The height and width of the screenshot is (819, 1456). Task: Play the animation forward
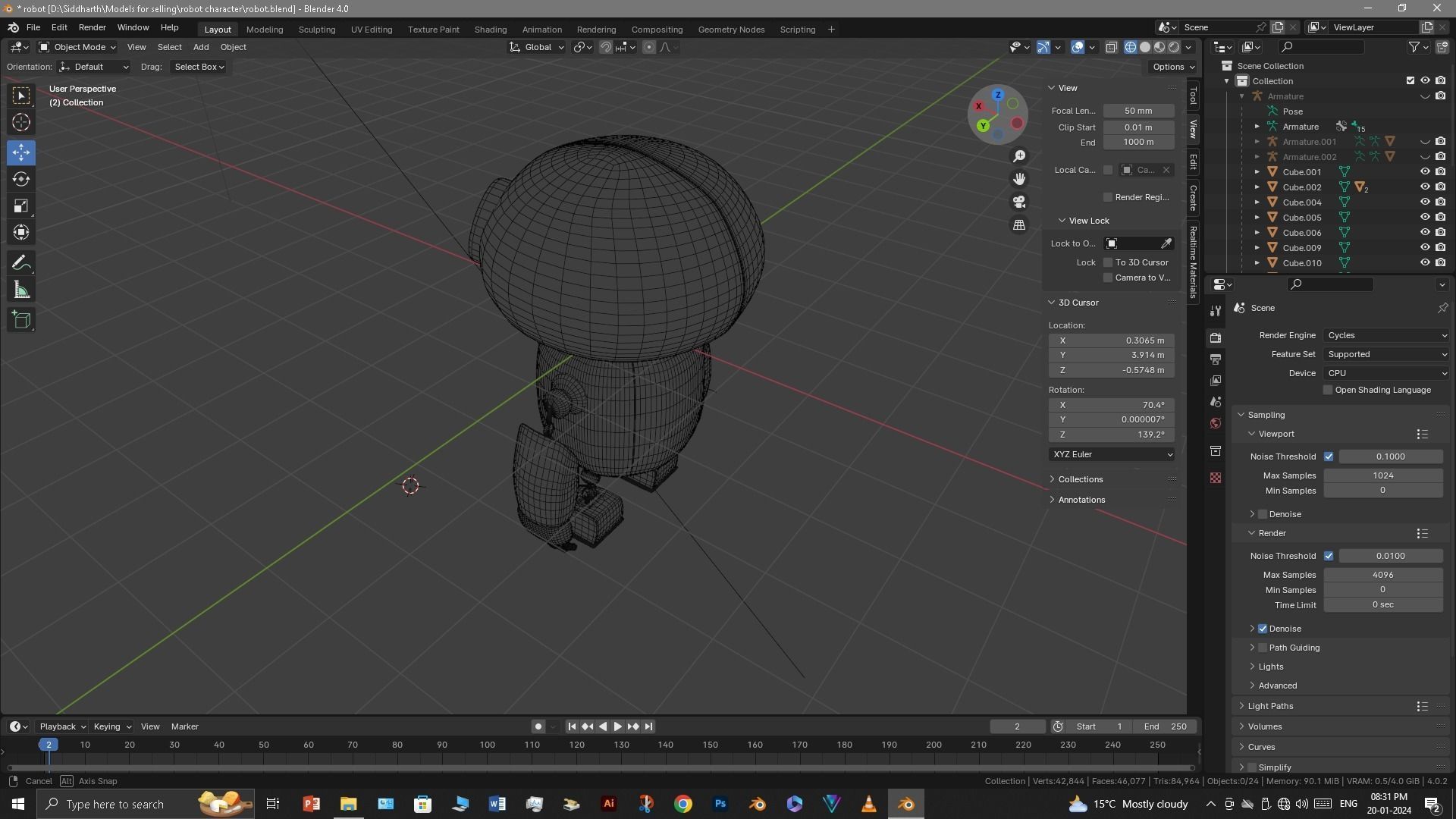point(618,726)
